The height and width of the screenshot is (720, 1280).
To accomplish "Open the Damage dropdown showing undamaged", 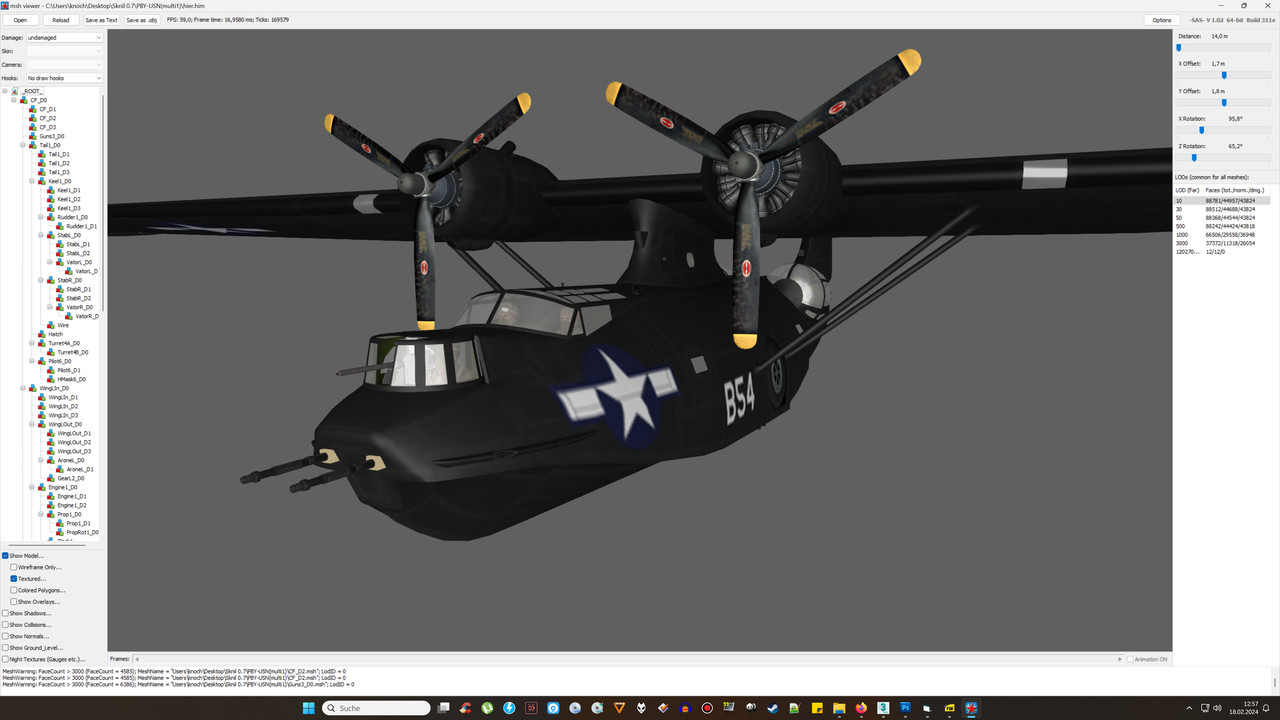I will click(64, 37).
